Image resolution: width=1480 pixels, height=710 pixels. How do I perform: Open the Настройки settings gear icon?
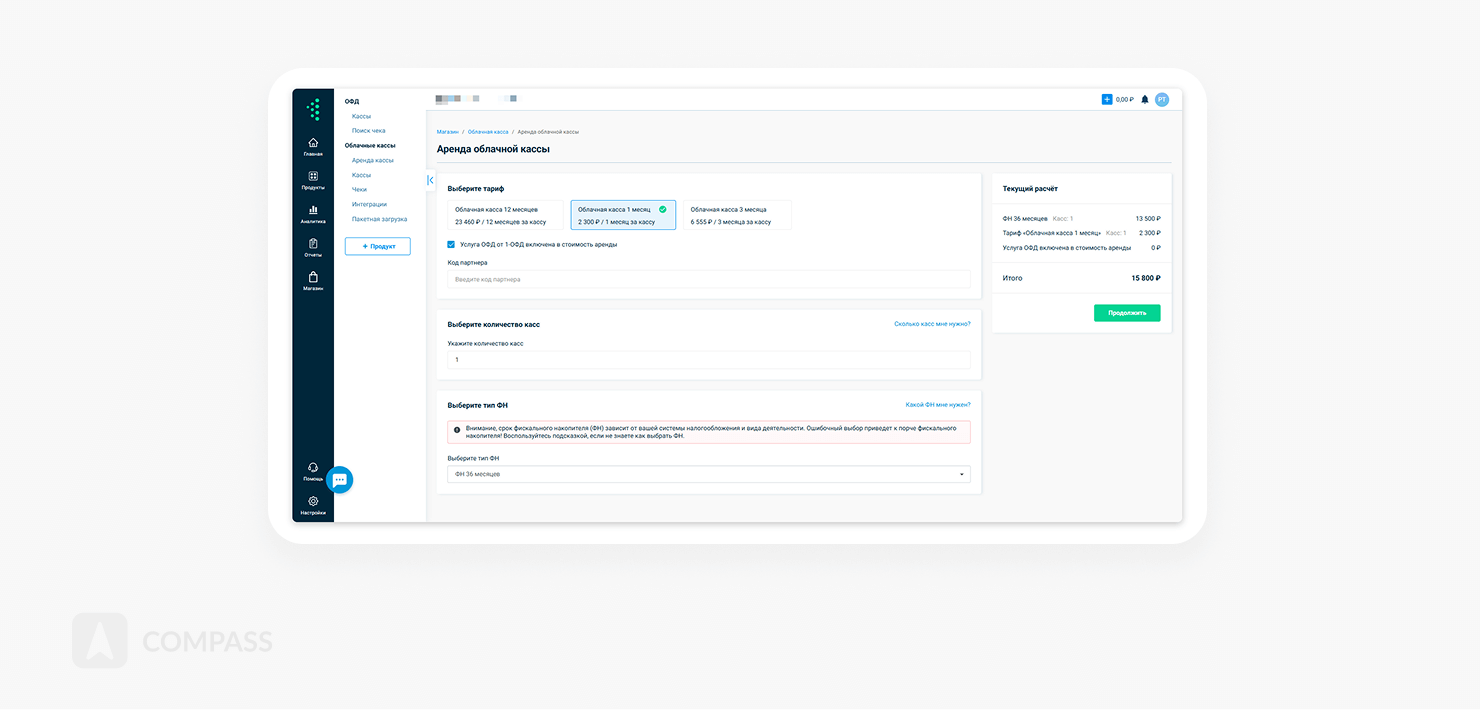click(313, 501)
